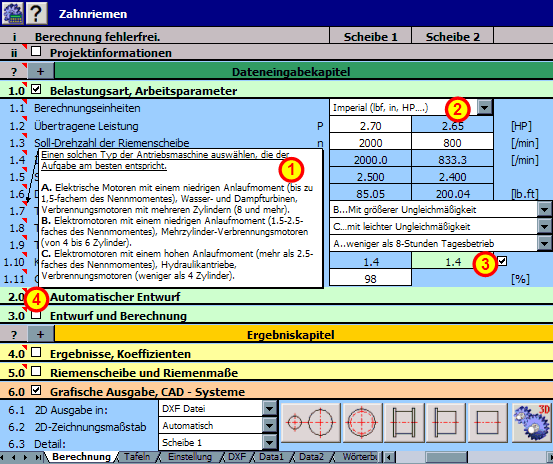The width and height of the screenshot is (553, 464).
Task: Edit efficiency value 98 percent field
Action: [x=370, y=279]
